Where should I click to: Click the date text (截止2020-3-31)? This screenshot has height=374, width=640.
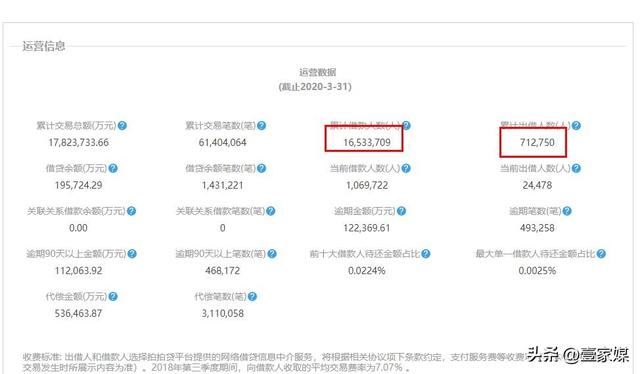click(315, 87)
